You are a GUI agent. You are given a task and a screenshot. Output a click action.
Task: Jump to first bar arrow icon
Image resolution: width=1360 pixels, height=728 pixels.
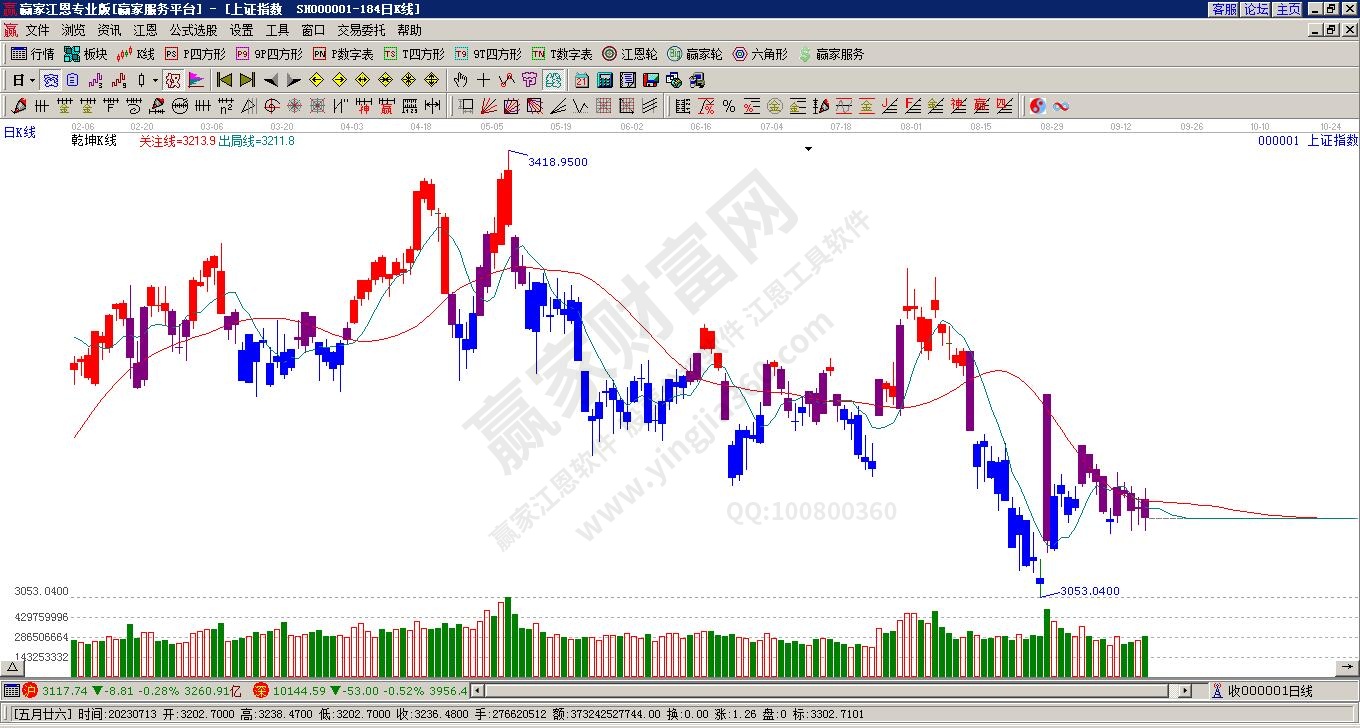(x=224, y=80)
